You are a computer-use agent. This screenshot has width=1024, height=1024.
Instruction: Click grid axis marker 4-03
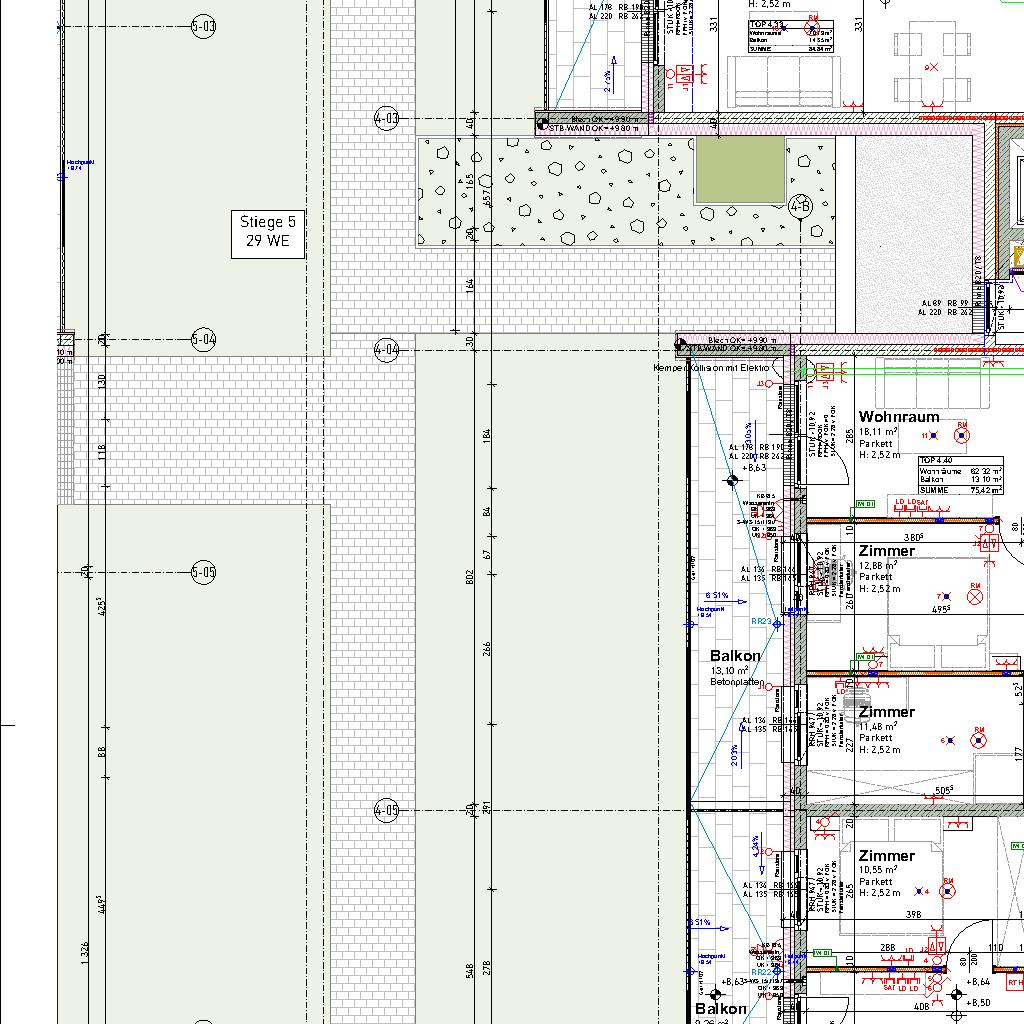[386, 118]
